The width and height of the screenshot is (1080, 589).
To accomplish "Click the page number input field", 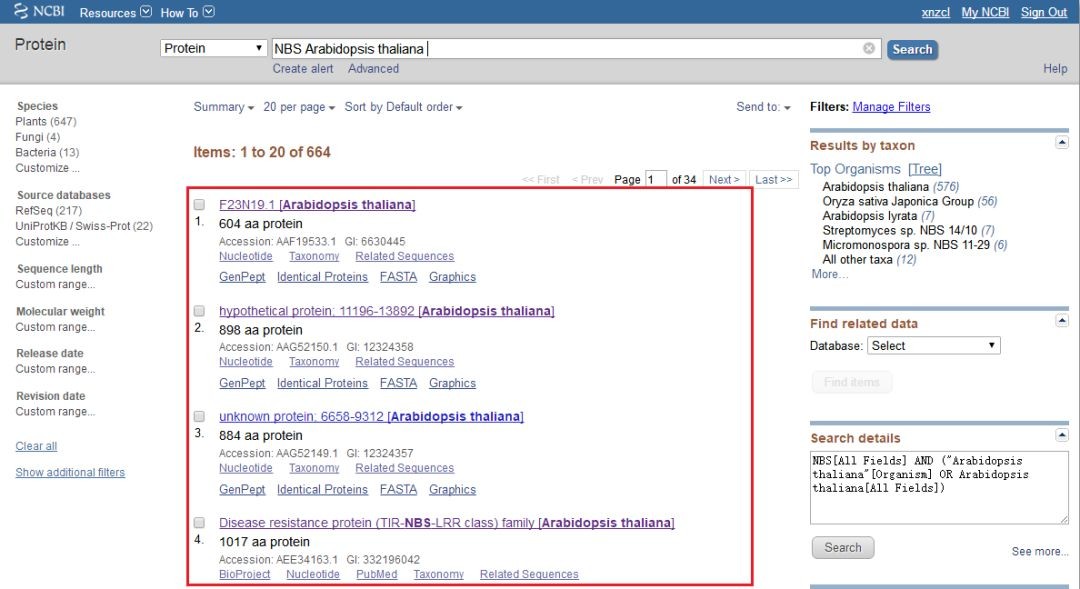I will [x=656, y=180].
